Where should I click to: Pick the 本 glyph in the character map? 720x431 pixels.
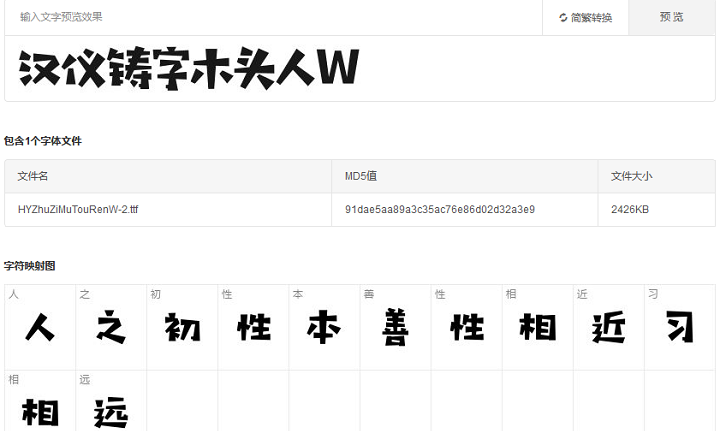(324, 328)
